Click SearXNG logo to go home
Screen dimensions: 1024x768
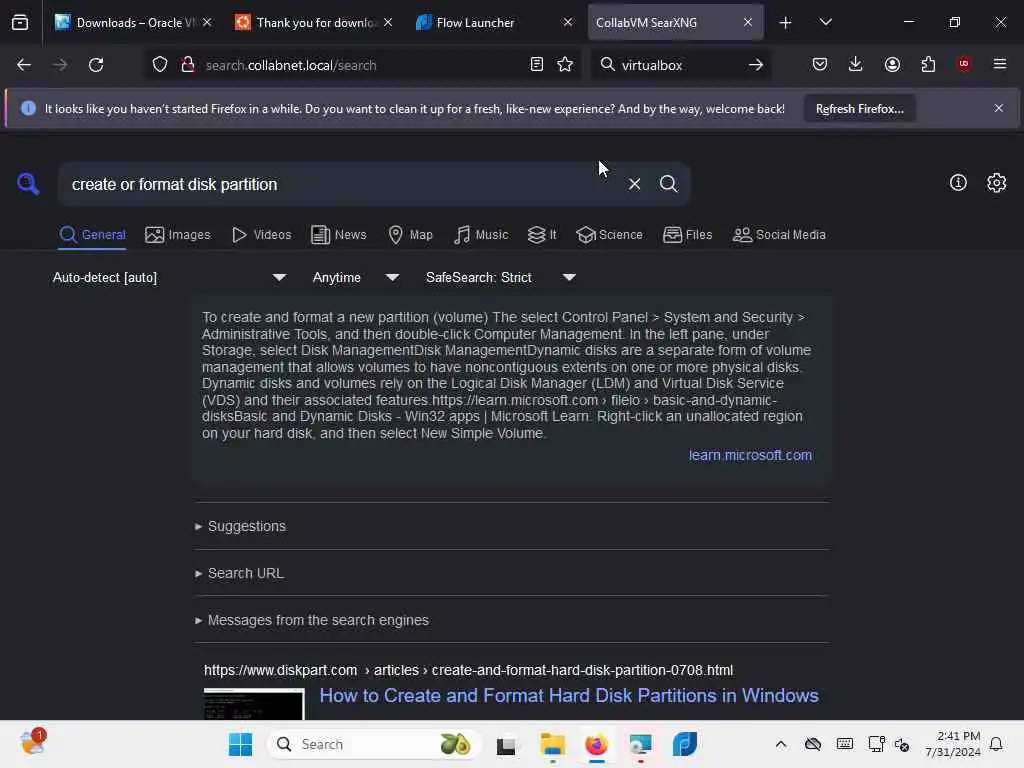tap(28, 184)
